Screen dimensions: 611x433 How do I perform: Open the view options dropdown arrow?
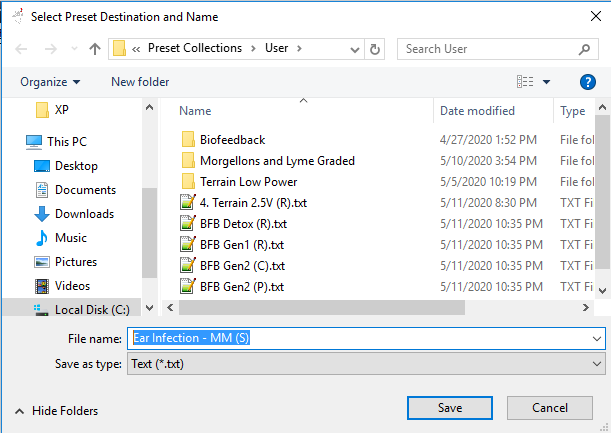(546, 82)
